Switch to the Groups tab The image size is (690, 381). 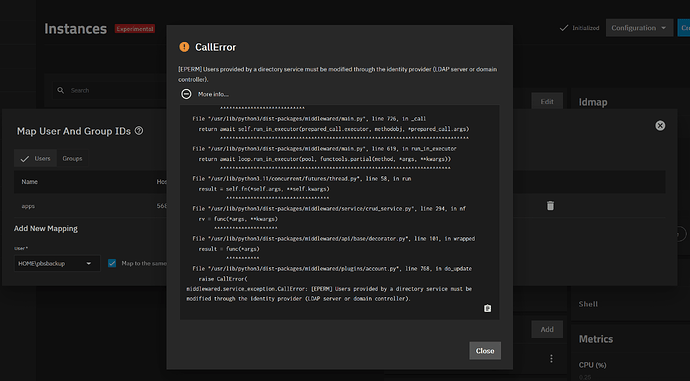tap(72, 158)
